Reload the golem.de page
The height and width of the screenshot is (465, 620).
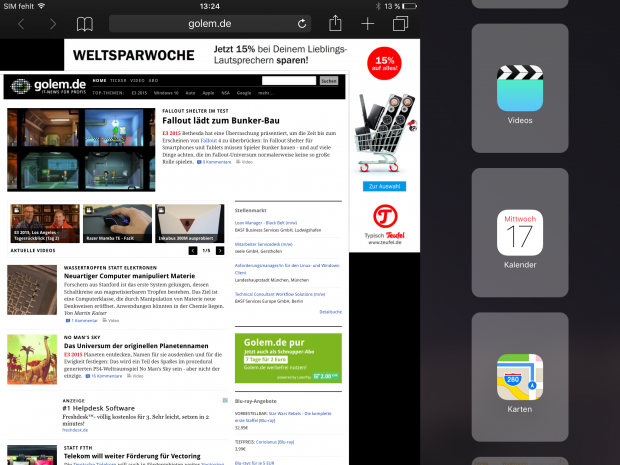(302, 24)
